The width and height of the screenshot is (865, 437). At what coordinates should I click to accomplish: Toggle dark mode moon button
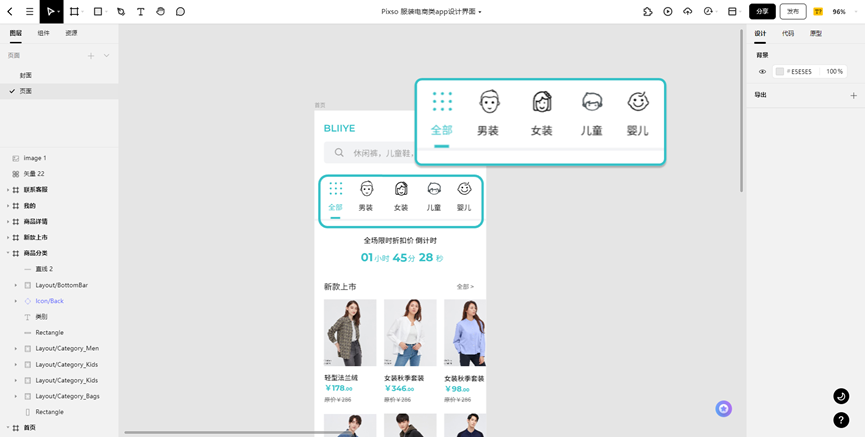[841, 396]
